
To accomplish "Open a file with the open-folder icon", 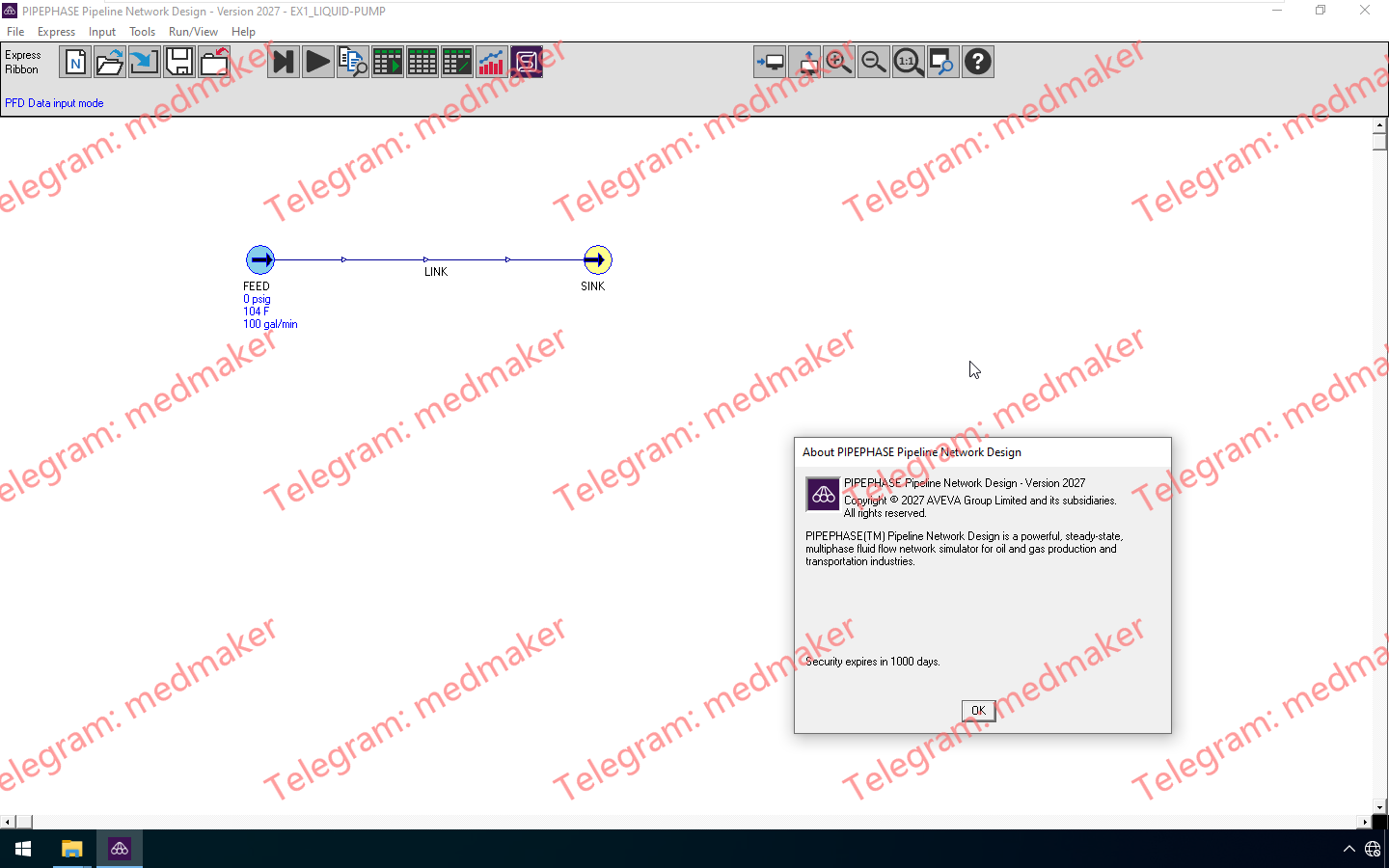I will coord(110,63).
